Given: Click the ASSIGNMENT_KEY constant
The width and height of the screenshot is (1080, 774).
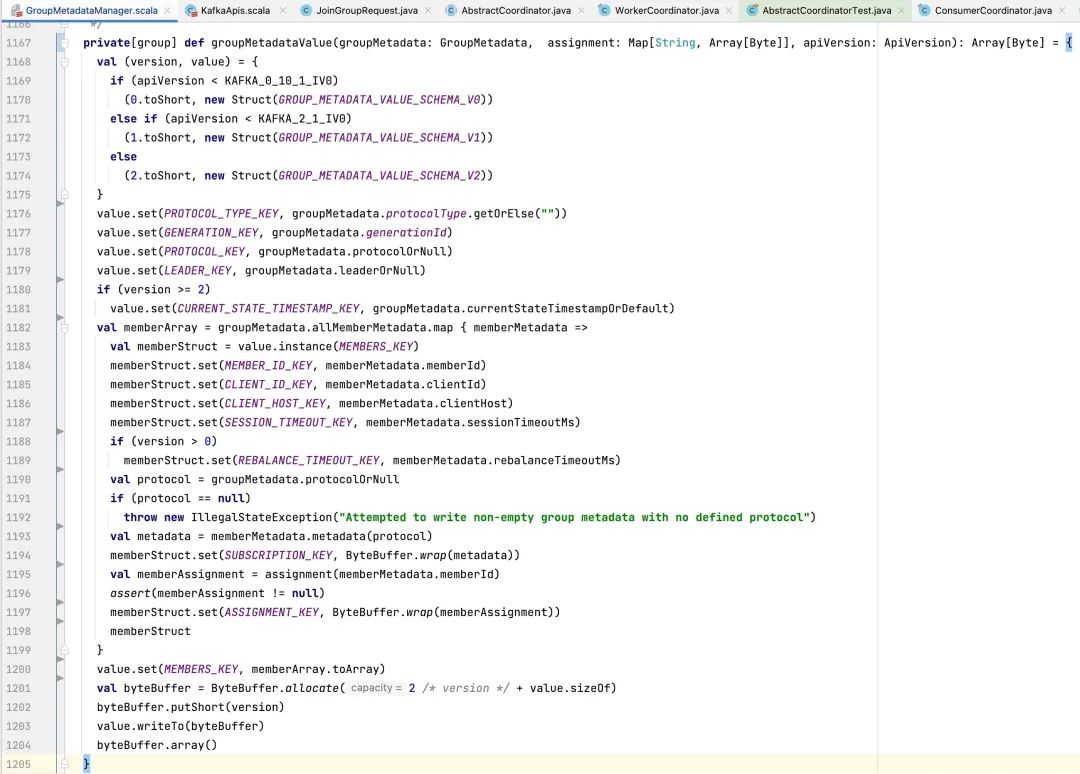Looking at the screenshot, I should click(x=271, y=612).
